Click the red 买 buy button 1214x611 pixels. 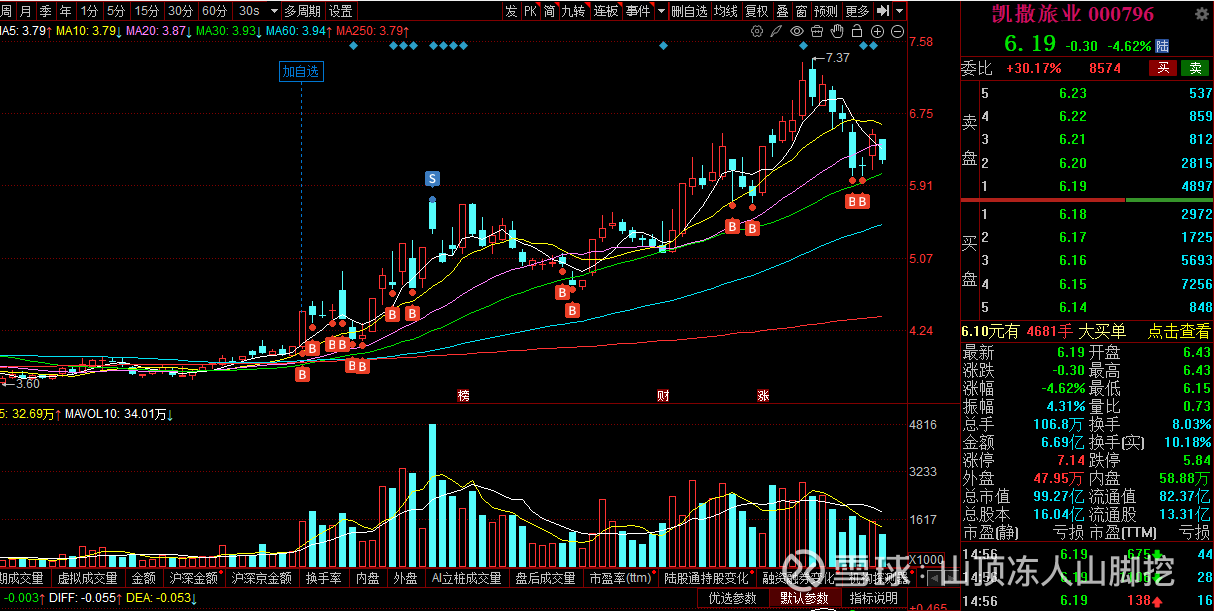pos(1163,68)
